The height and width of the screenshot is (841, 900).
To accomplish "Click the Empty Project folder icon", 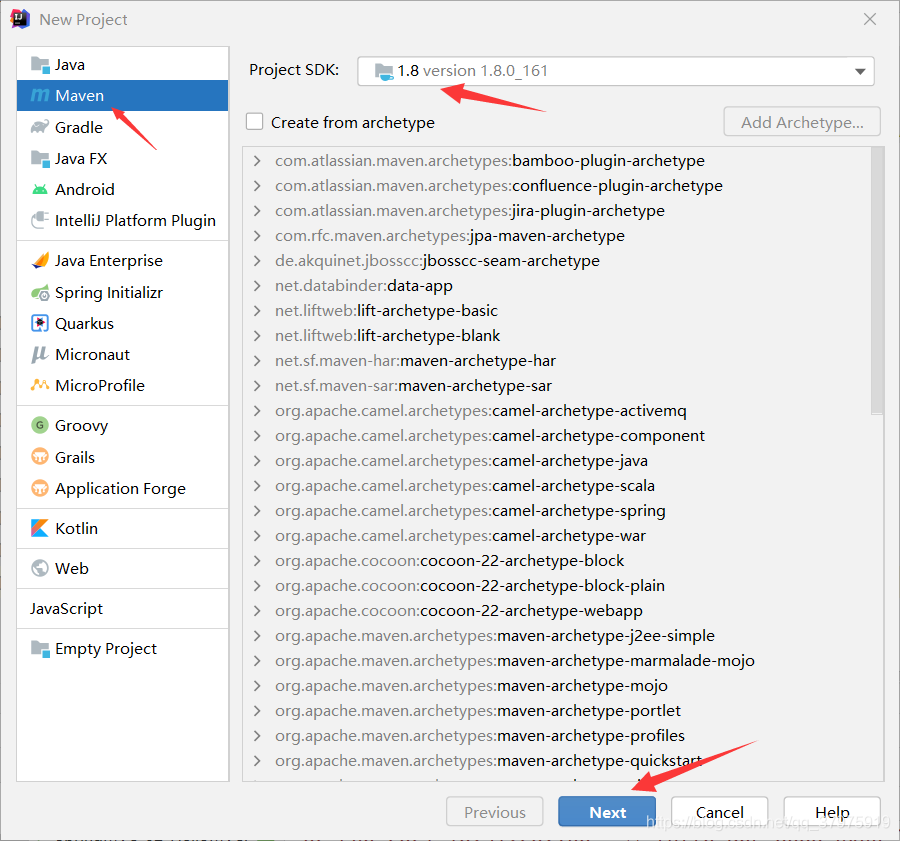I will click(x=40, y=649).
